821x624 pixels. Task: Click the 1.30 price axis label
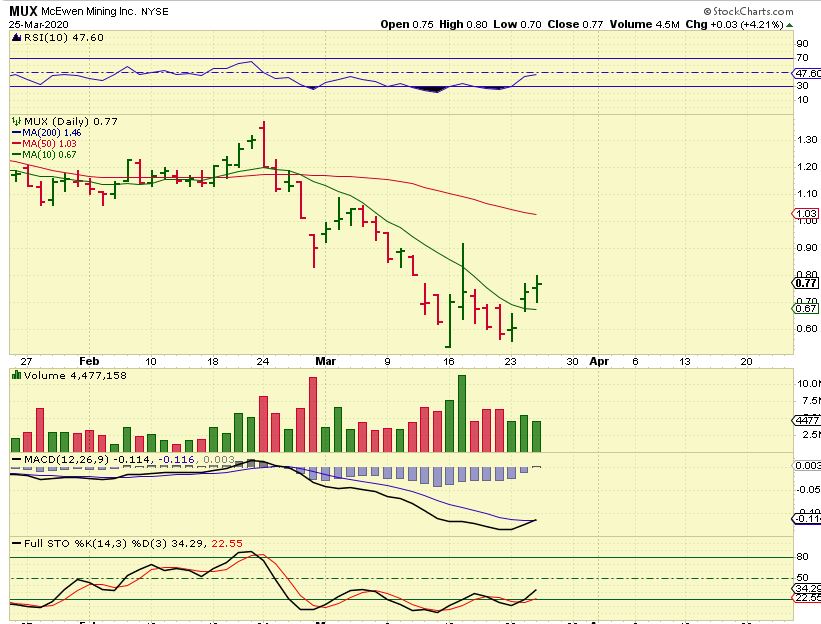click(x=807, y=140)
